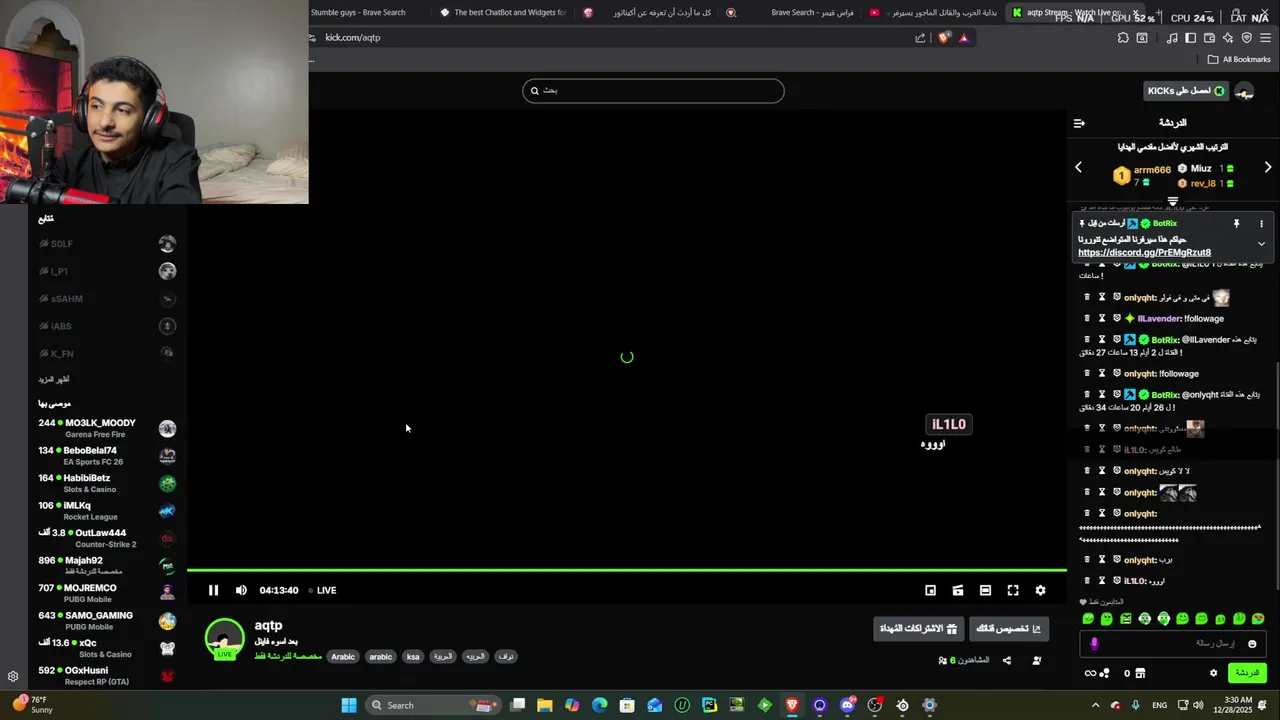This screenshot has width=1280, height=720.
Task: Show next gift leaderboard page
Action: 1268,167
